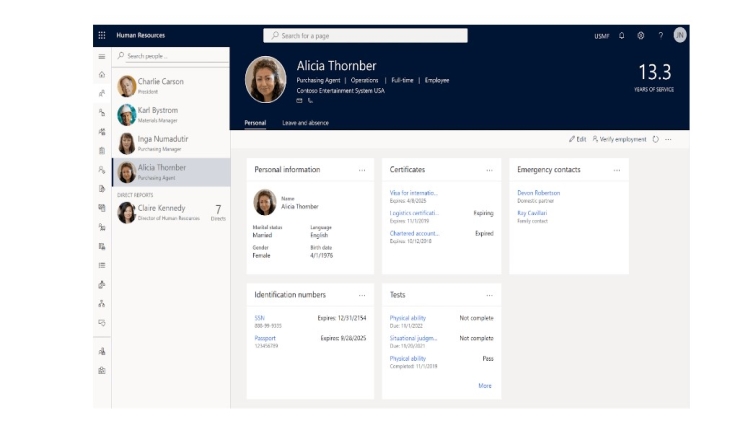Click the refresh icon beside Verify employment

pos(656,139)
